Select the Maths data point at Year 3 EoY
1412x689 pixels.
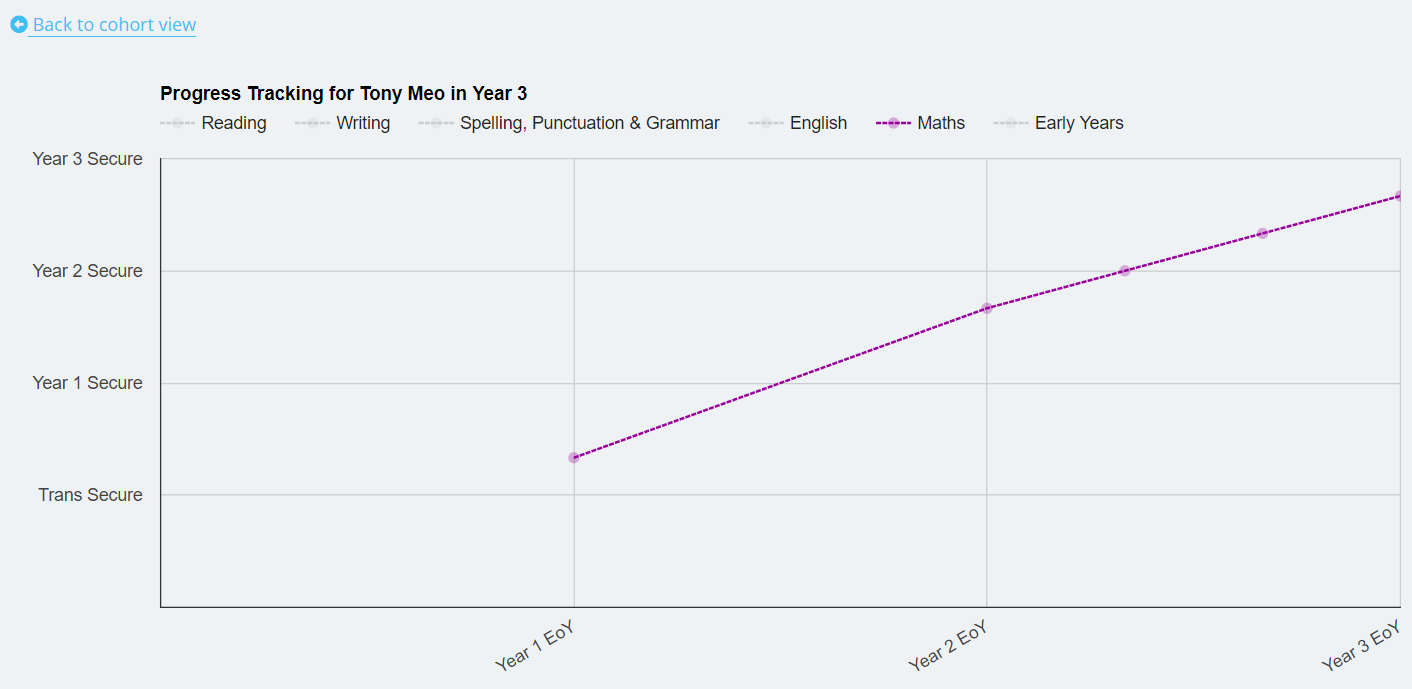1400,196
